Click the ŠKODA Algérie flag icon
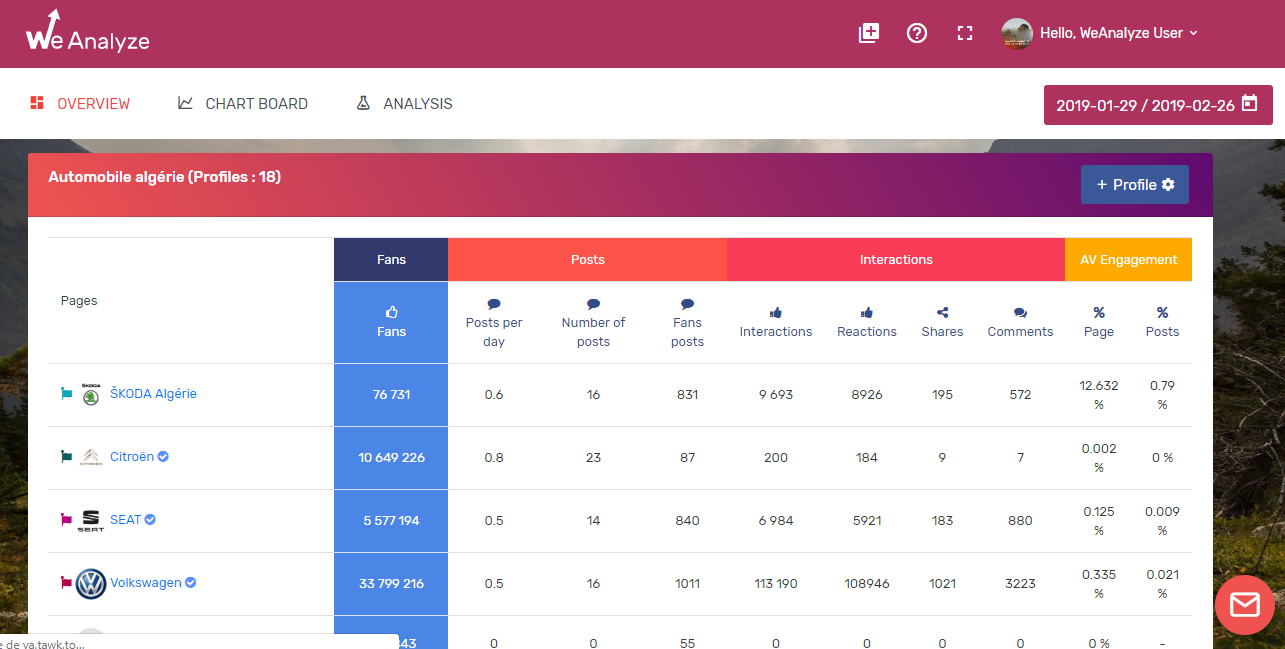The height and width of the screenshot is (649, 1285). pos(66,394)
